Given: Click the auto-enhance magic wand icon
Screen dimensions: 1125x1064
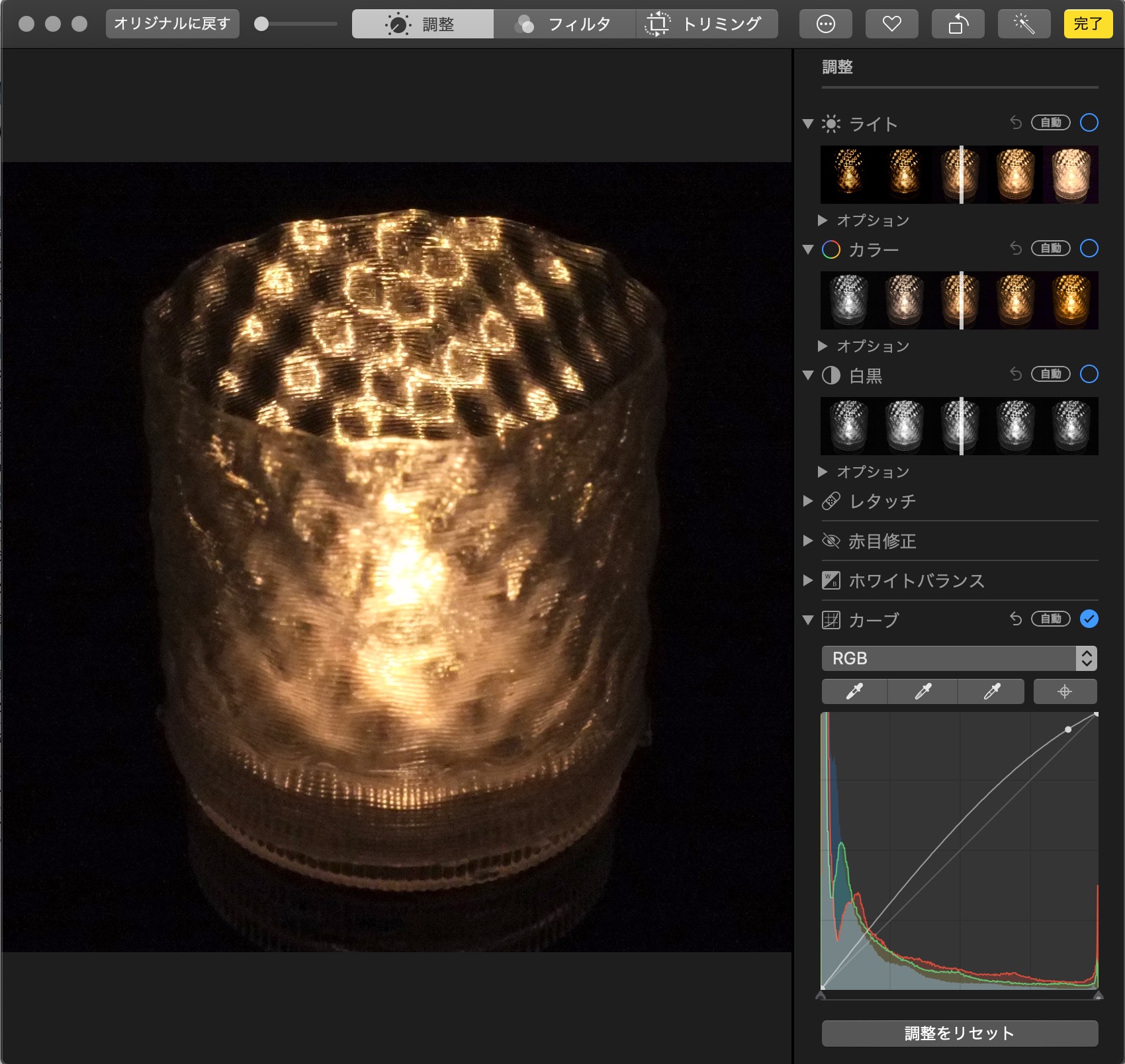Looking at the screenshot, I should [1024, 24].
